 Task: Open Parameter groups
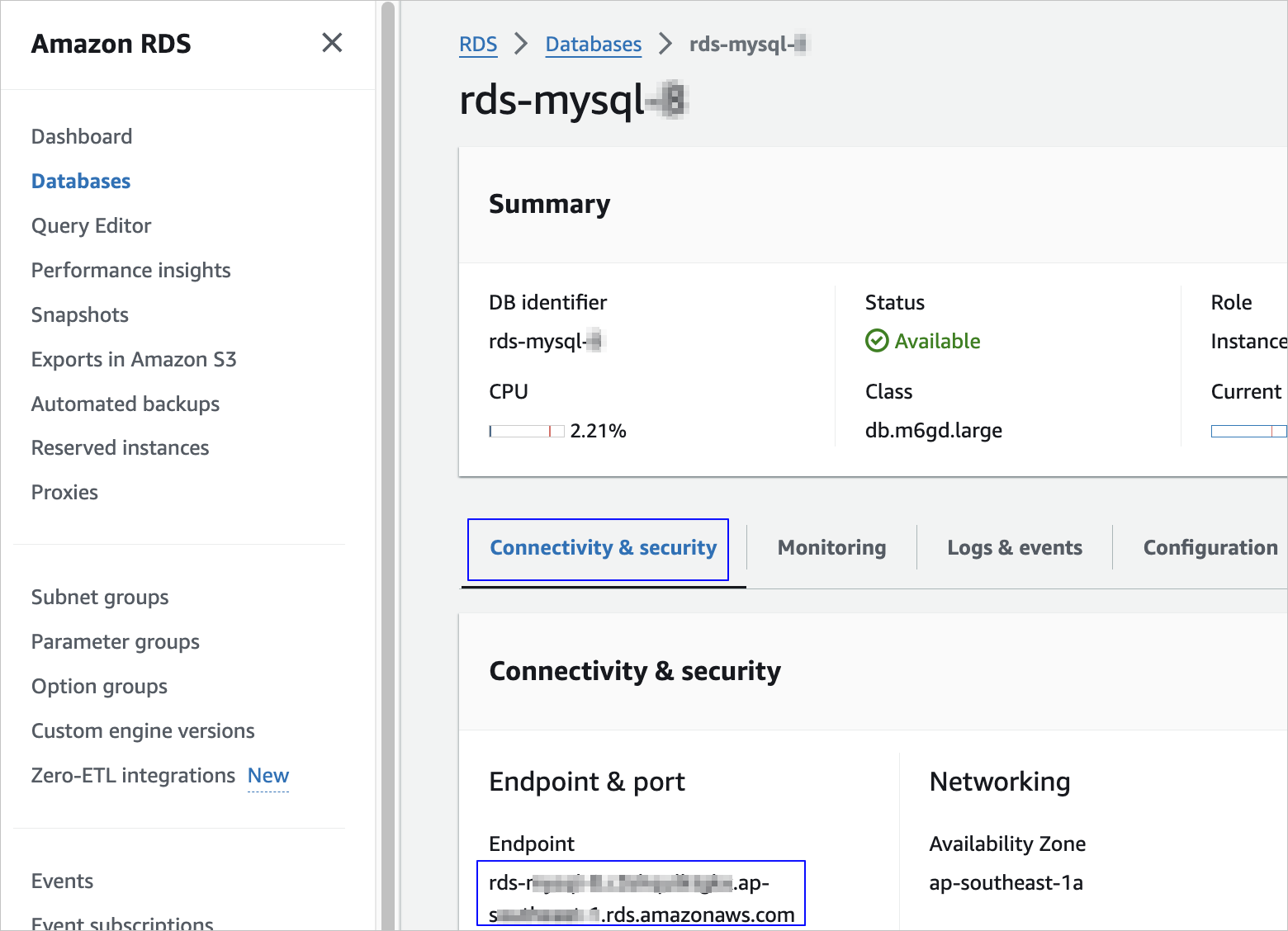116,641
